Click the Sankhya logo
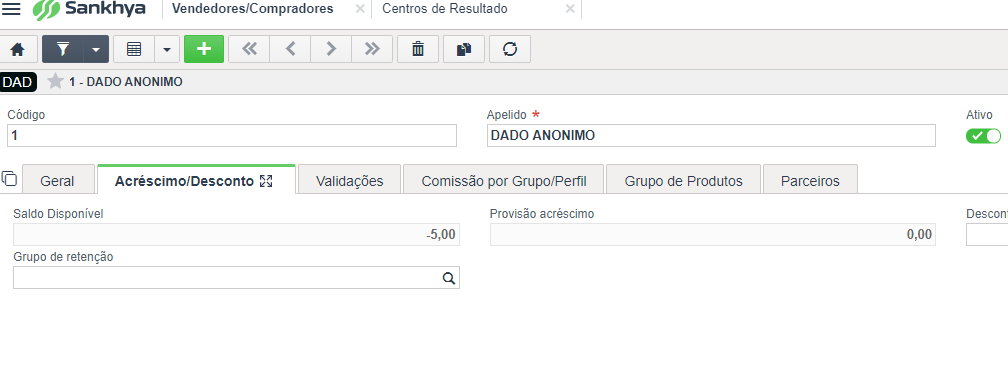Image resolution: width=1008 pixels, height=373 pixels. click(x=89, y=9)
